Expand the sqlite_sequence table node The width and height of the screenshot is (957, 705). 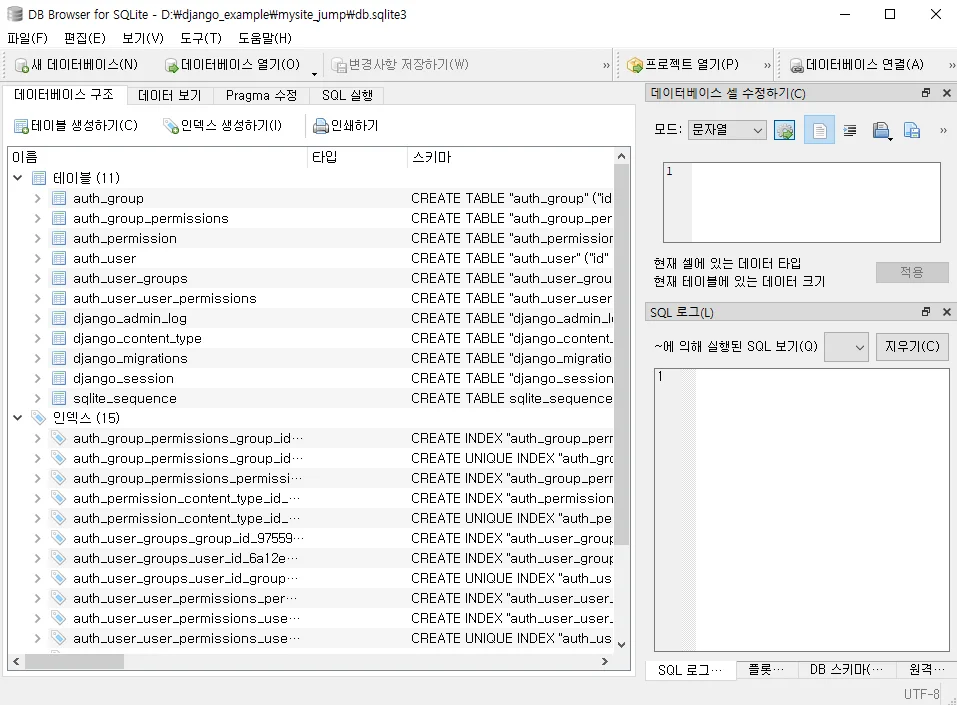[37, 399]
